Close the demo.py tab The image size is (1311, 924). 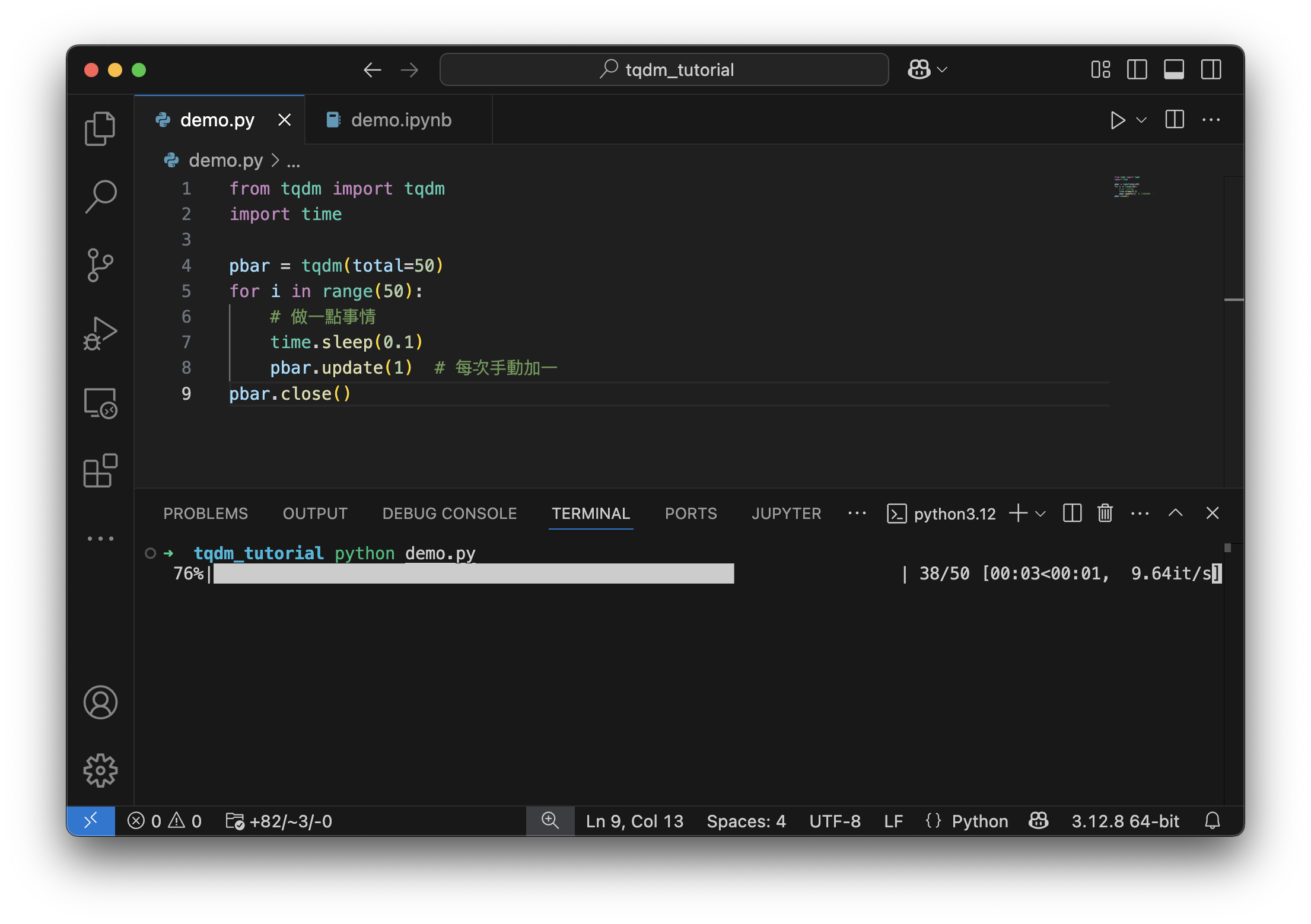285,120
